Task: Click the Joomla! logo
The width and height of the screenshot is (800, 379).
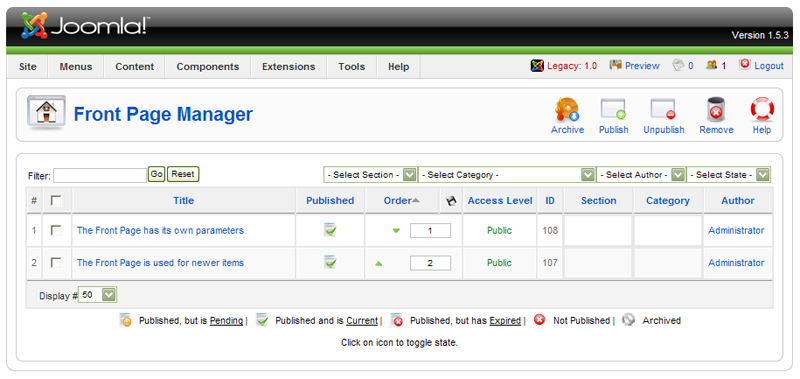Action: point(85,26)
